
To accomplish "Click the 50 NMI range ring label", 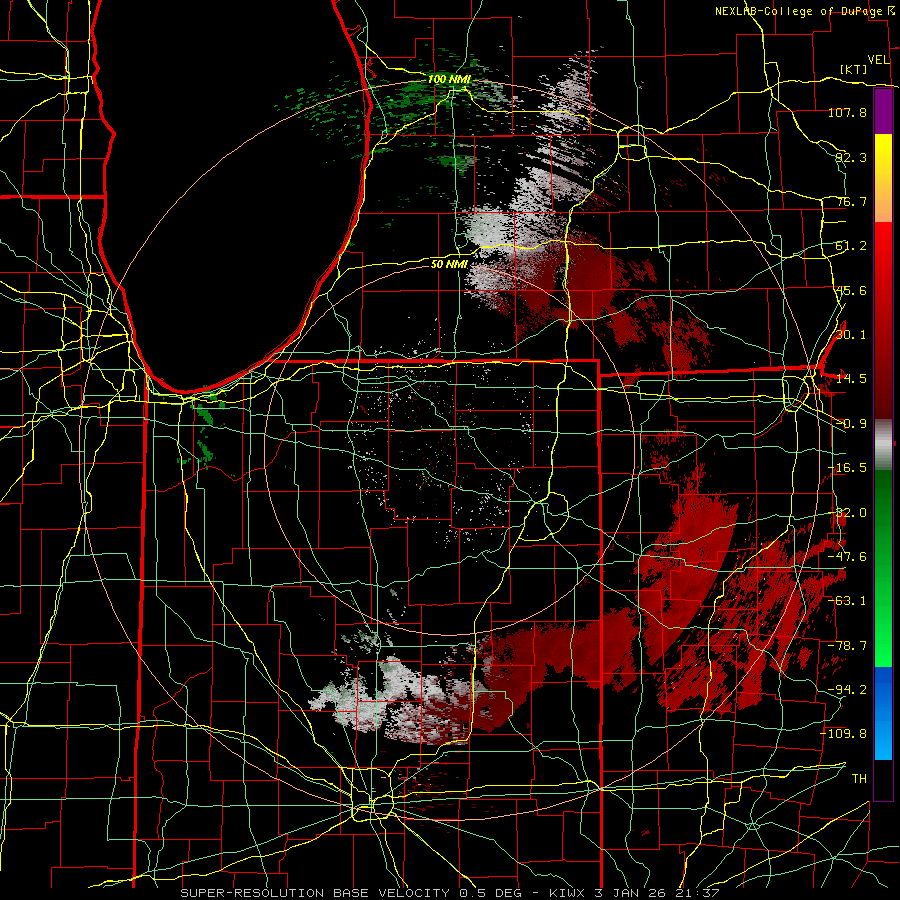I will pos(449,264).
